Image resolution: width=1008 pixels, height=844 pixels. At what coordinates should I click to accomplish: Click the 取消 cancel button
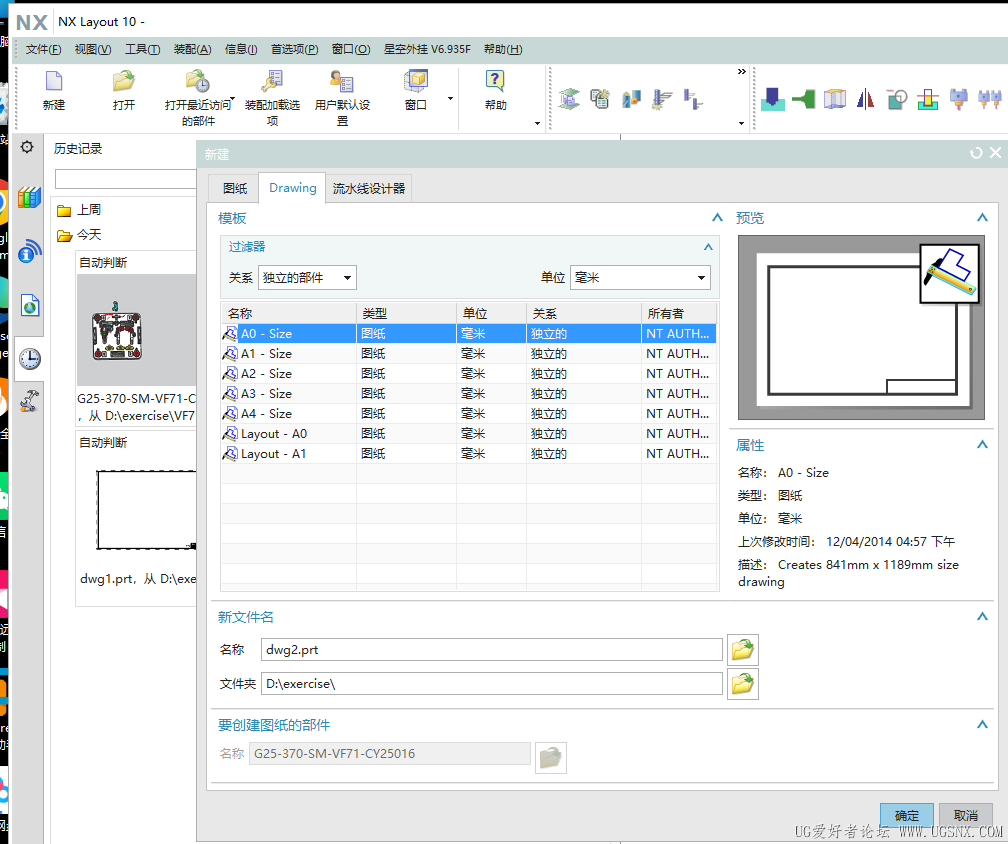click(966, 815)
